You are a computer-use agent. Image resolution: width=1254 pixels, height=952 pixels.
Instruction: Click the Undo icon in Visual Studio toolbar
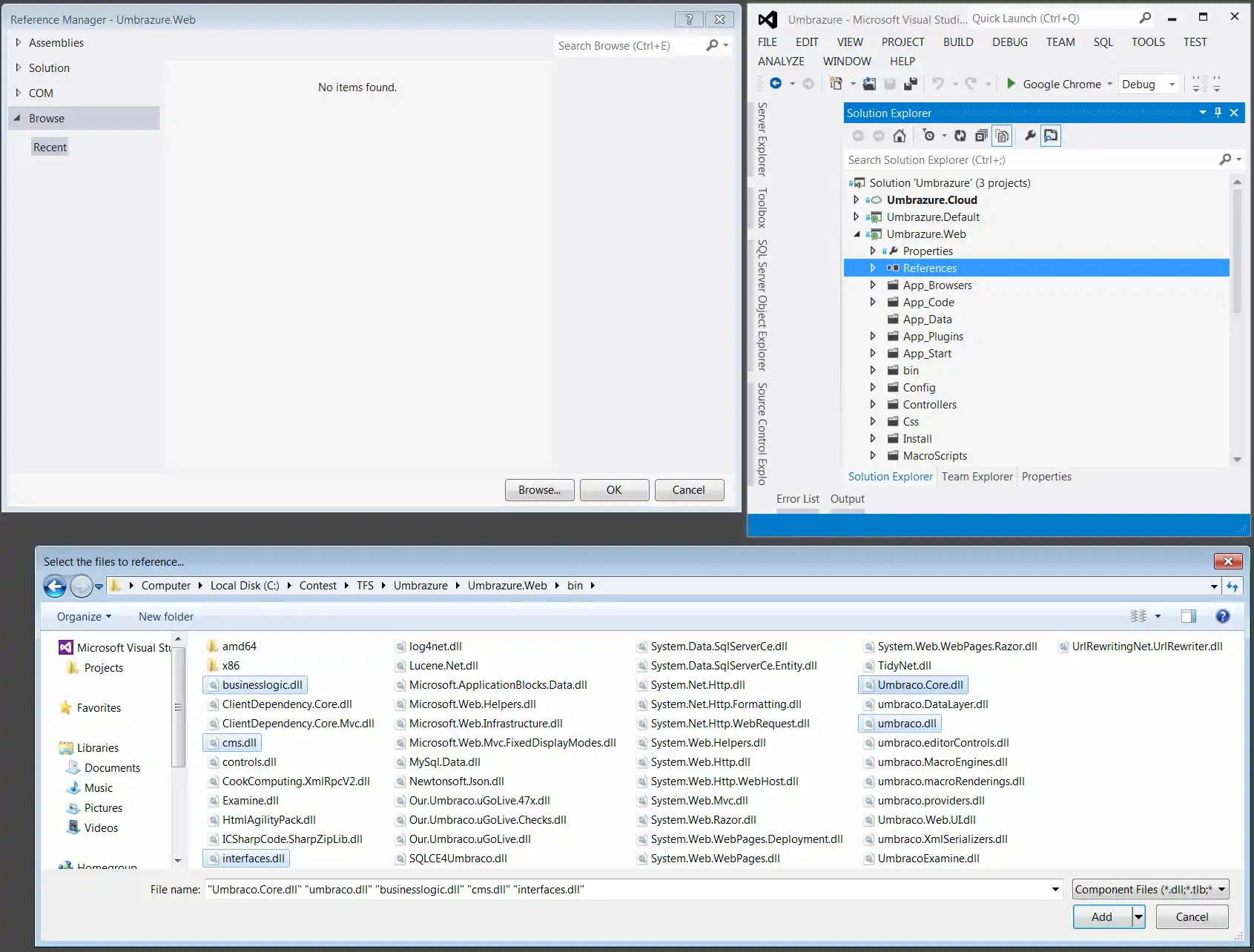[x=937, y=84]
